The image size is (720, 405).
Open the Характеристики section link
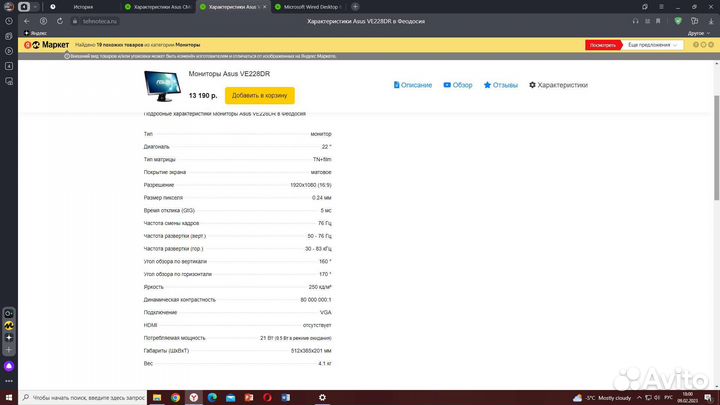click(x=558, y=85)
